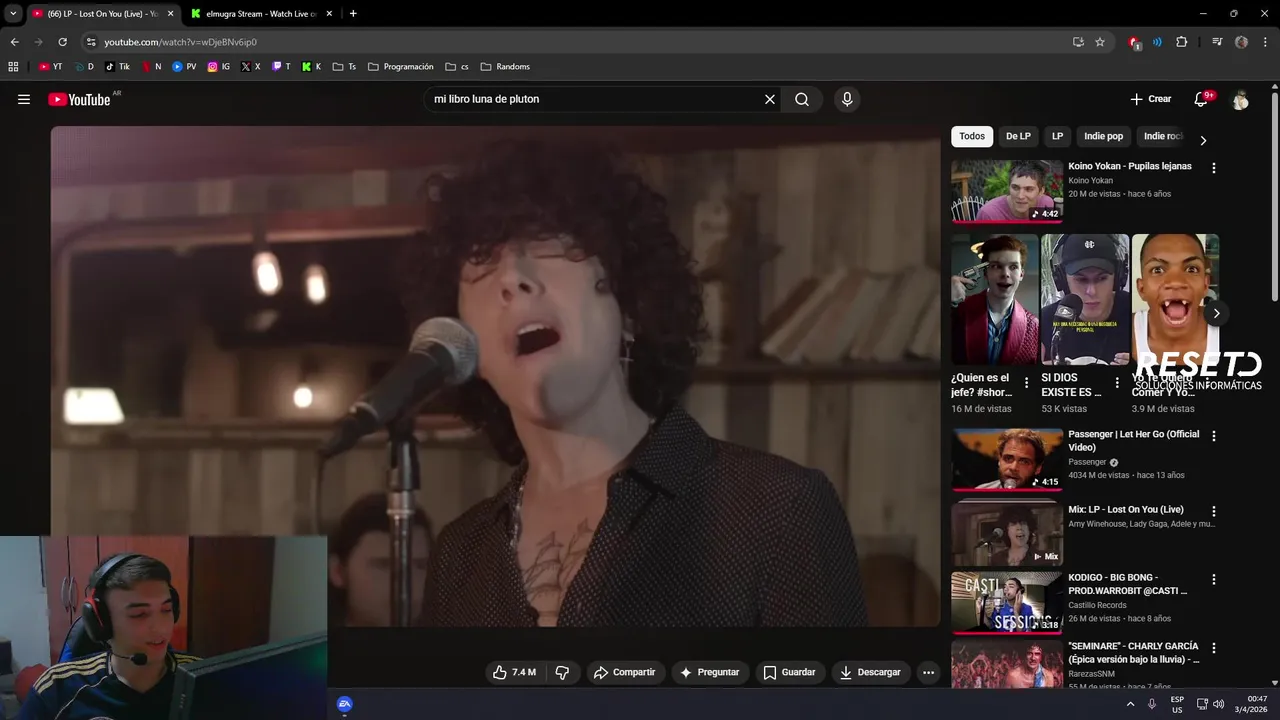
Task: Open the K bookmark in bookmarks bar
Action: point(311,67)
